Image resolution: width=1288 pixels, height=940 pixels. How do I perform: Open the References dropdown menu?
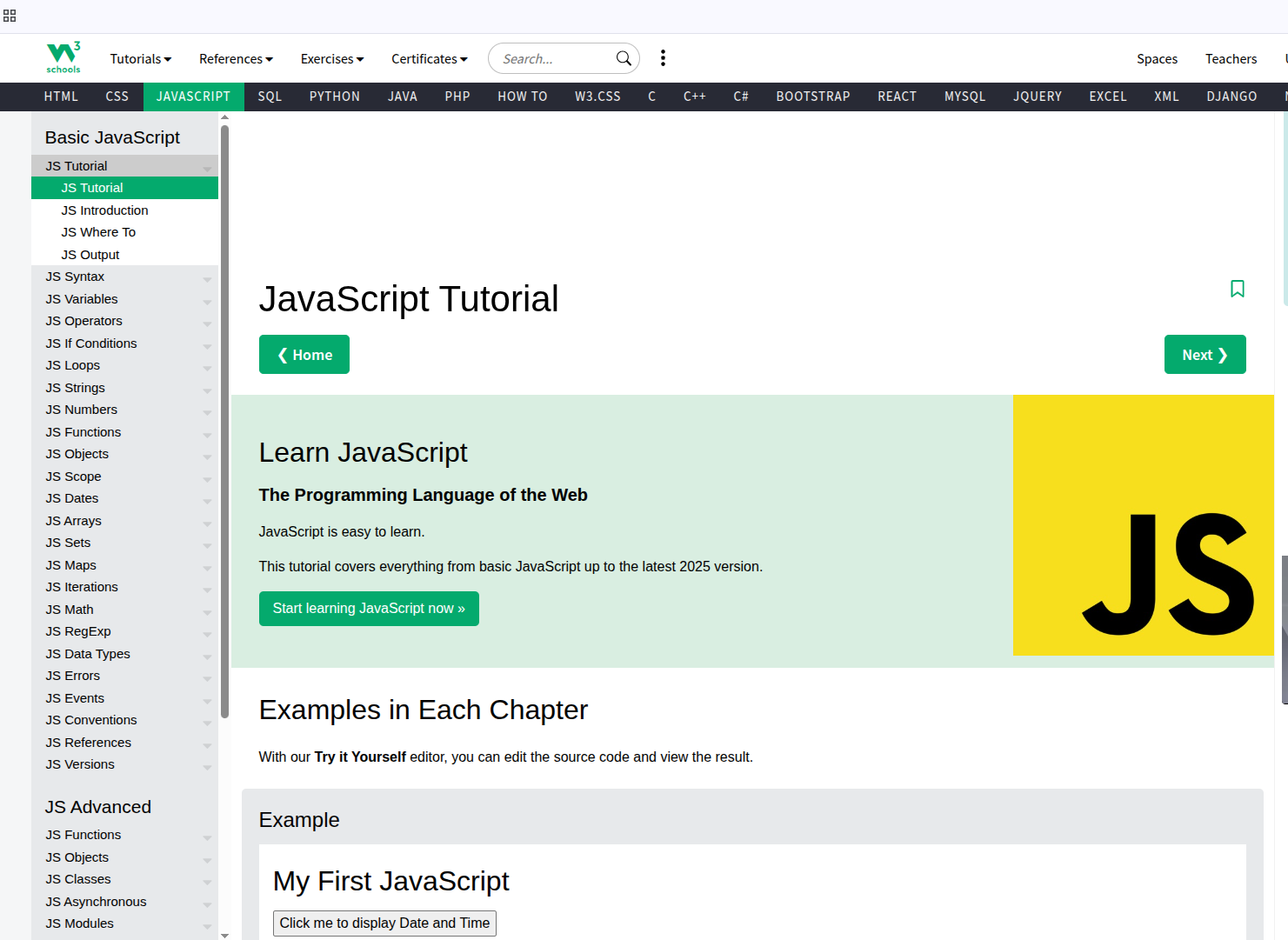pos(236,59)
